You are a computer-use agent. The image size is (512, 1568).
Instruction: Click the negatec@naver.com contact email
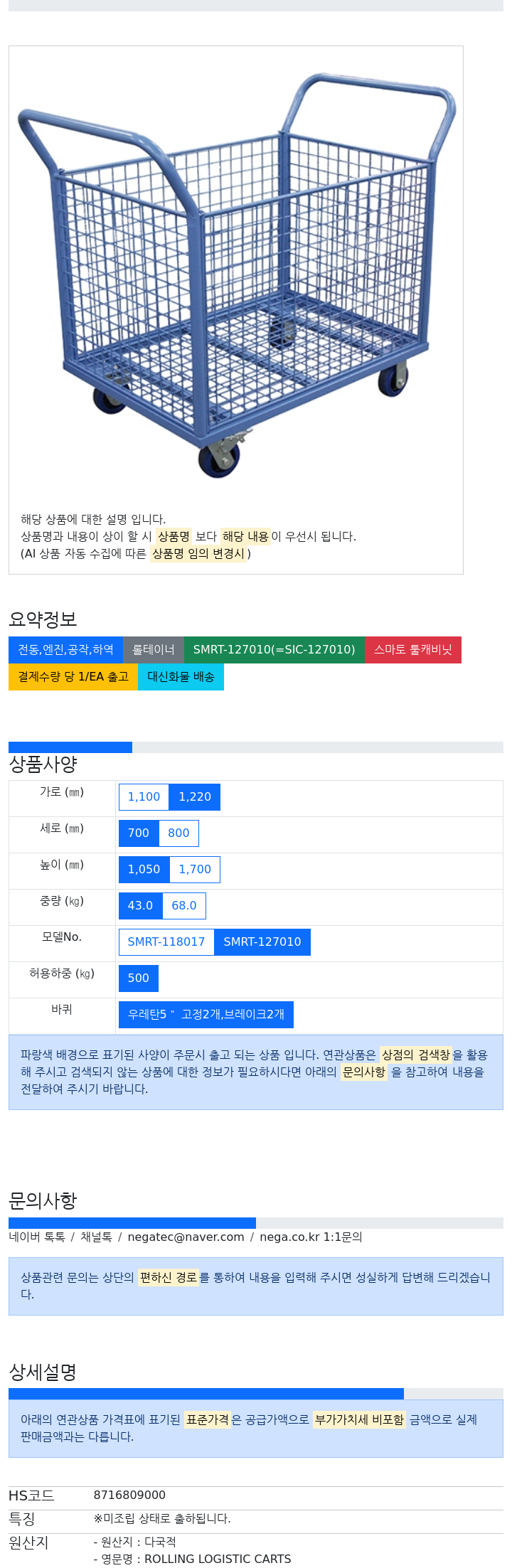point(186,1237)
